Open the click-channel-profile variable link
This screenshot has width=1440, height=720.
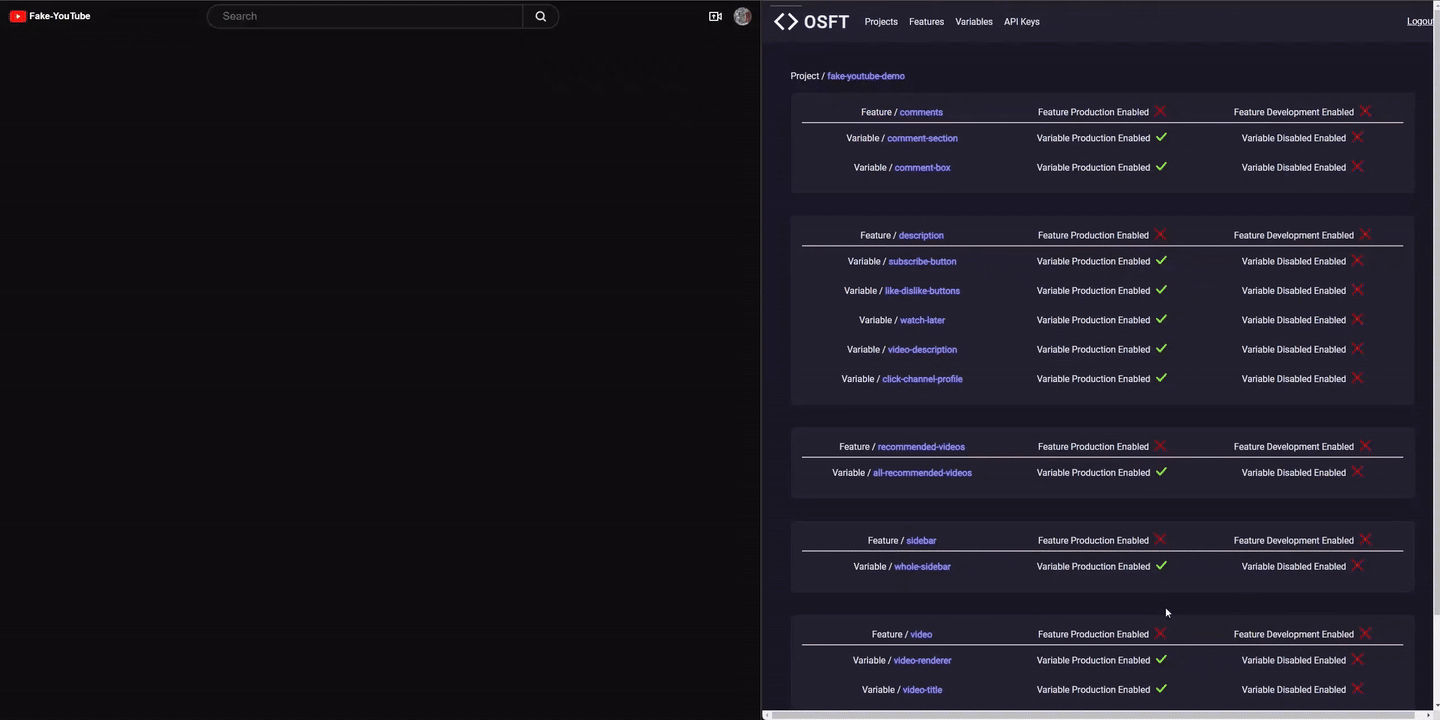(x=922, y=379)
